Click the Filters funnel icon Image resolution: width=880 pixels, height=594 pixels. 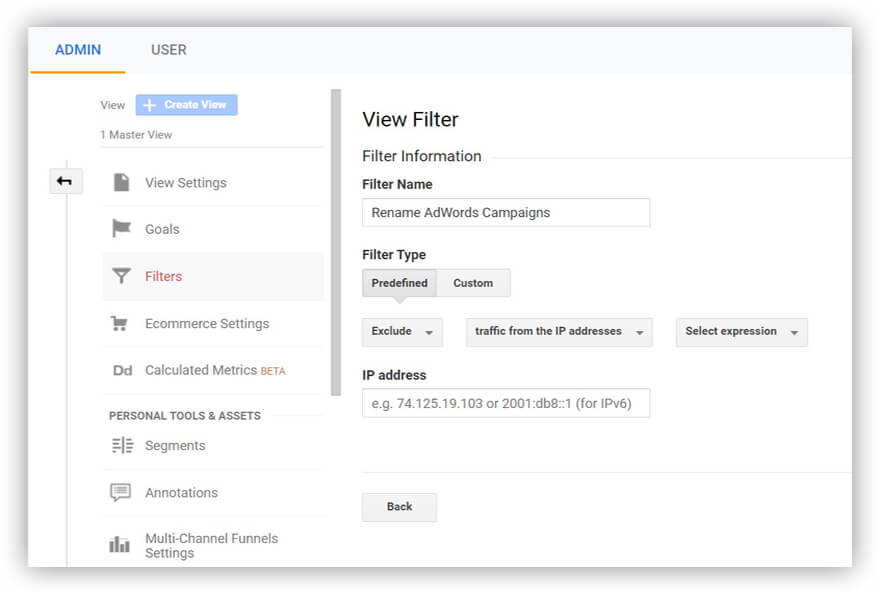(121, 276)
